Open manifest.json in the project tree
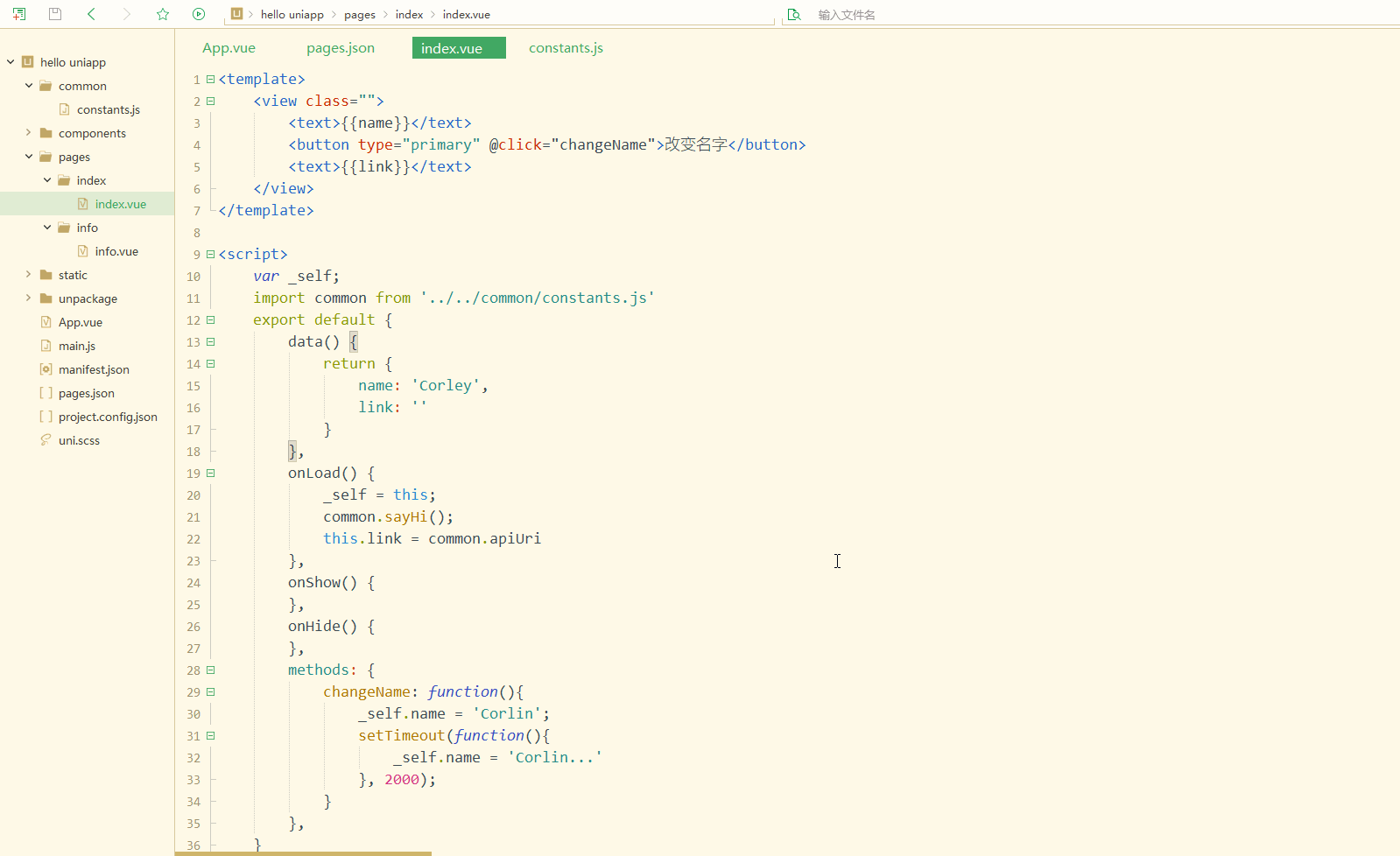The width and height of the screenshot is (1400, 856). (94, 369)
